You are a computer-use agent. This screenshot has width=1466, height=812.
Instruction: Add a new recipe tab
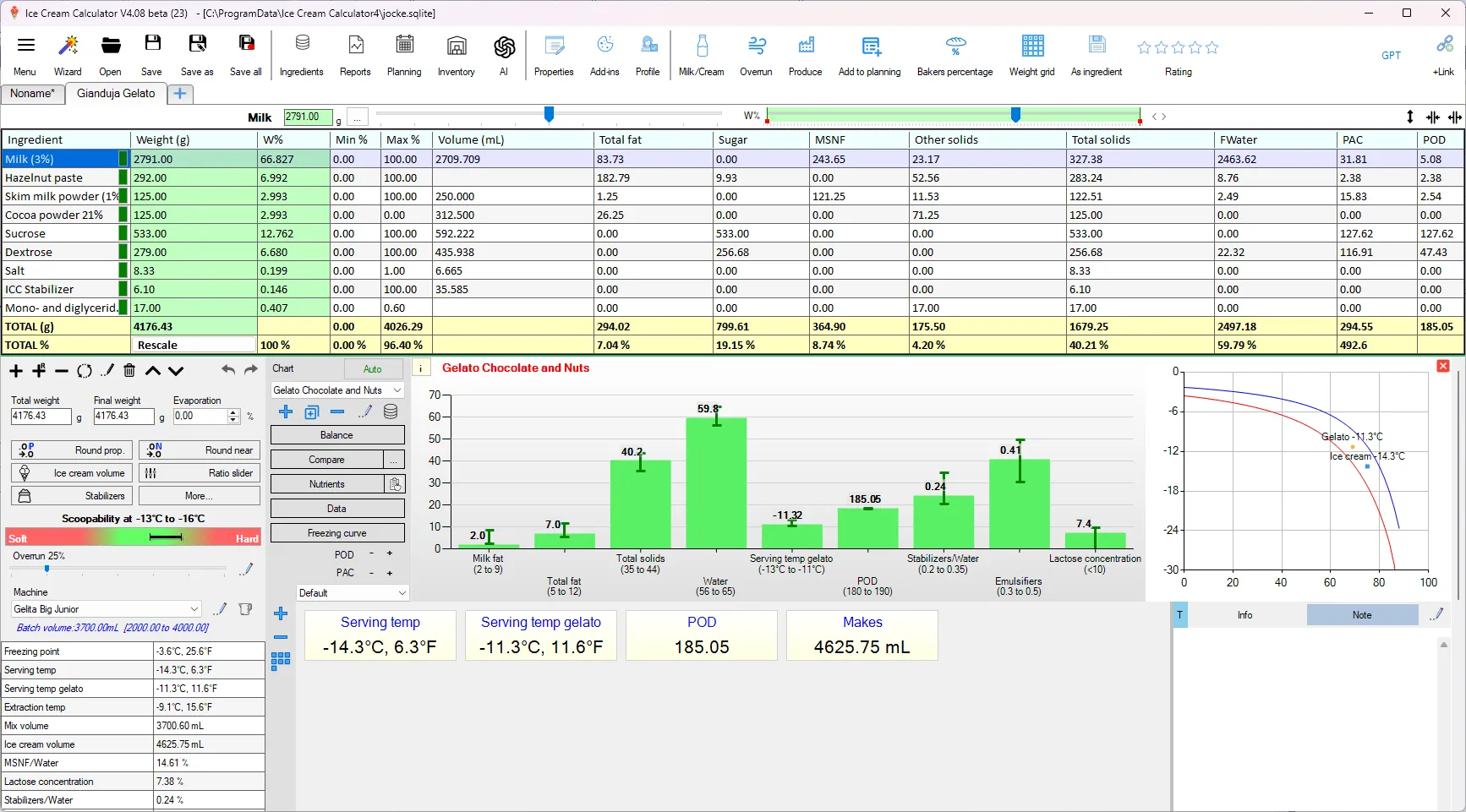point(180,94)
